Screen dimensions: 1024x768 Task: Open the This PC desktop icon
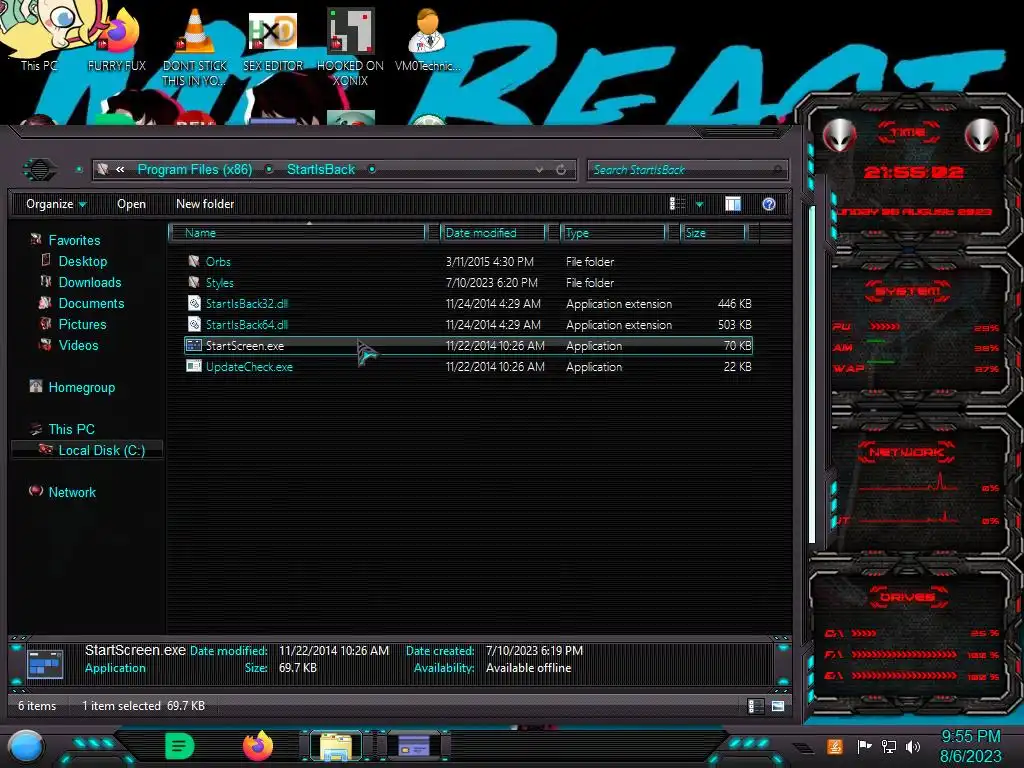coord(39,36)
